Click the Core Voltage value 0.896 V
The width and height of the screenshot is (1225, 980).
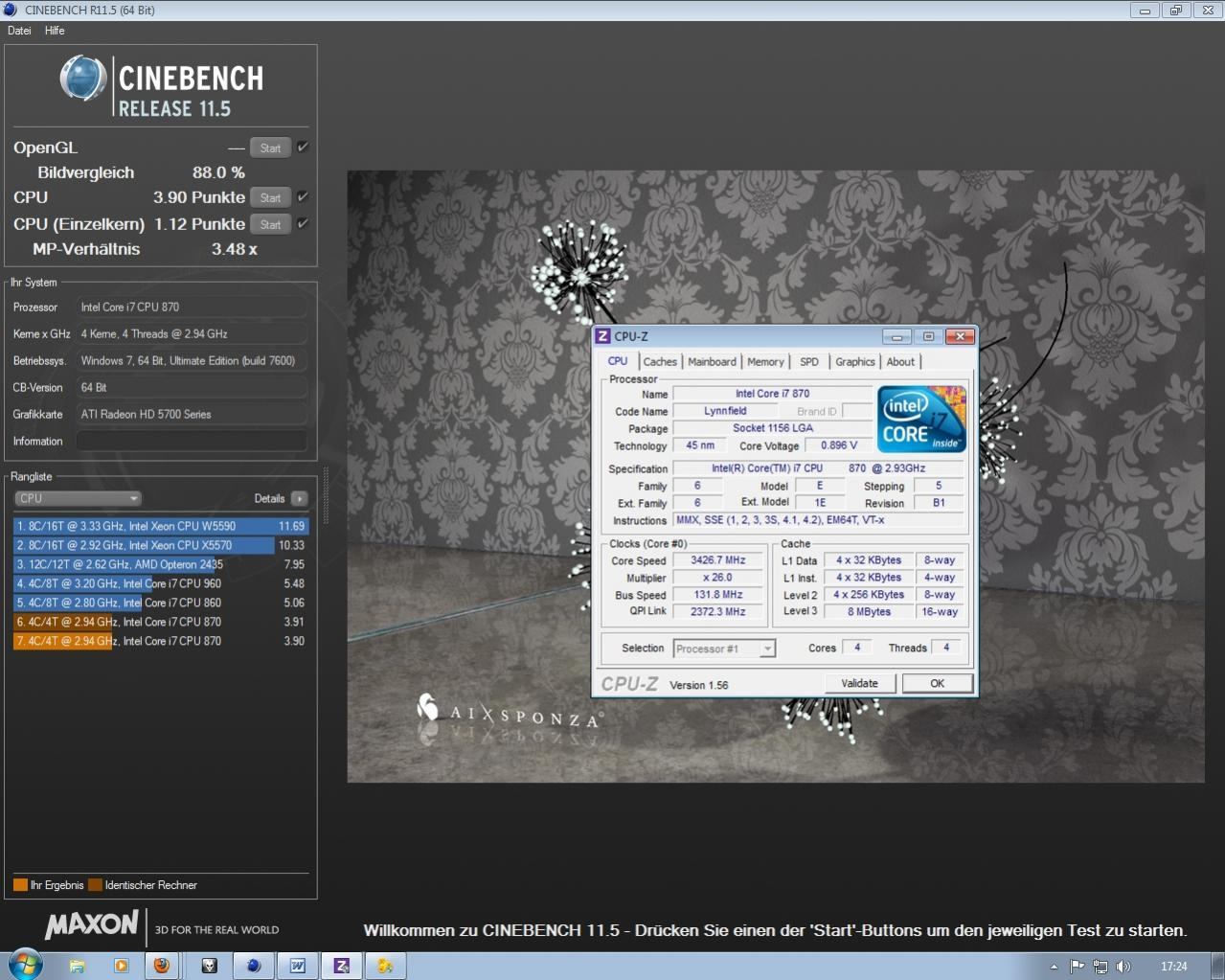839,445
